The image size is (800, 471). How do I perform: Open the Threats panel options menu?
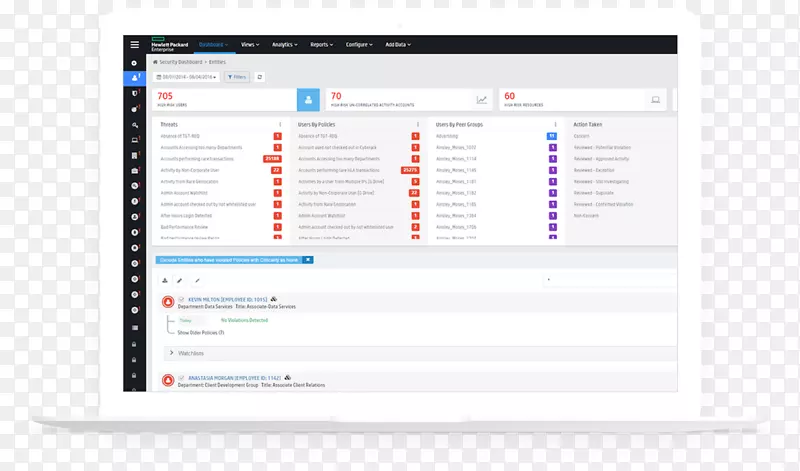[x=280, y=125]
